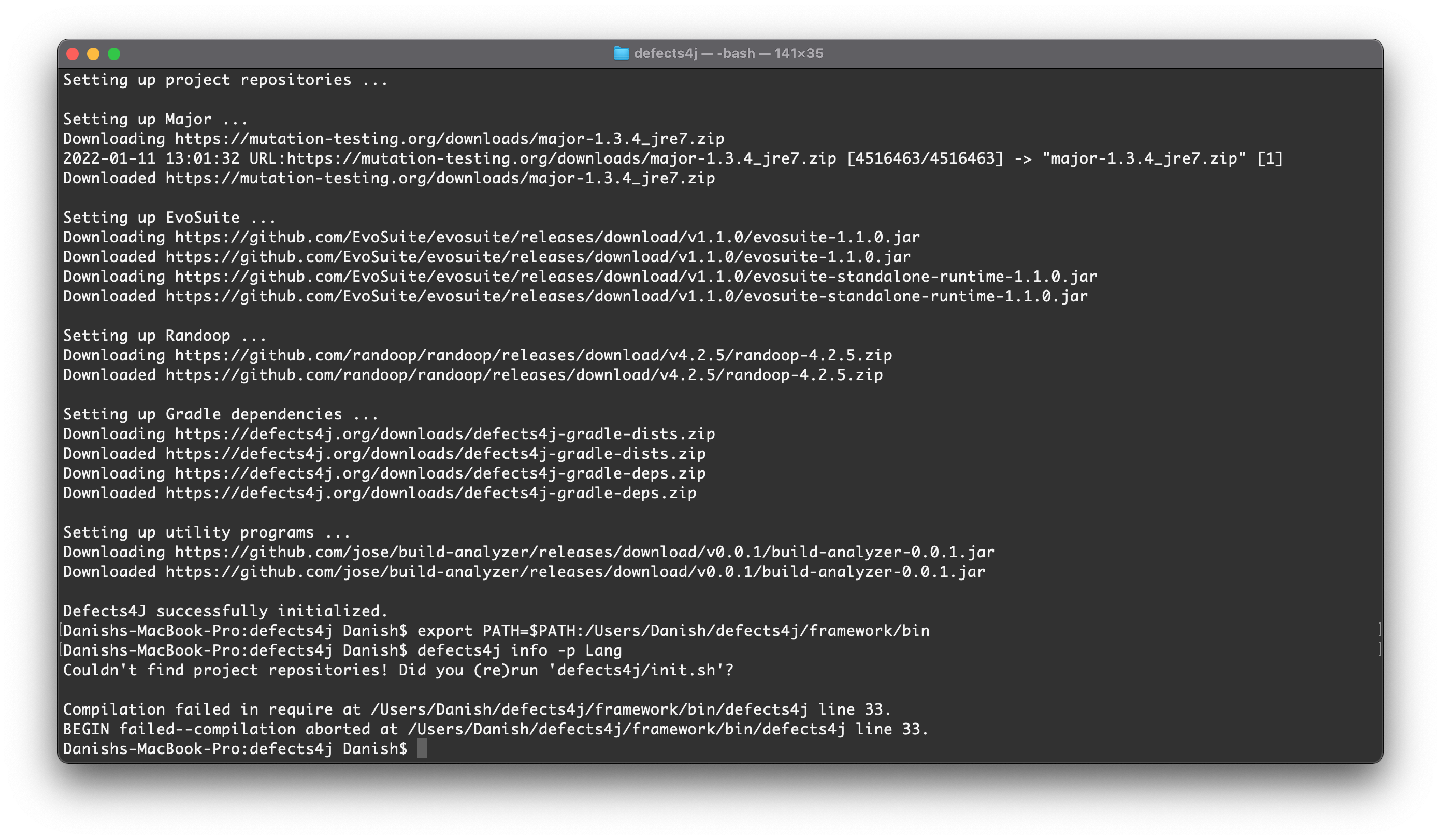Click the timestamp '2022-01-11 13:01:32' text
Viewport: 1441px width, 840px height.
click(x=151, y=158)
